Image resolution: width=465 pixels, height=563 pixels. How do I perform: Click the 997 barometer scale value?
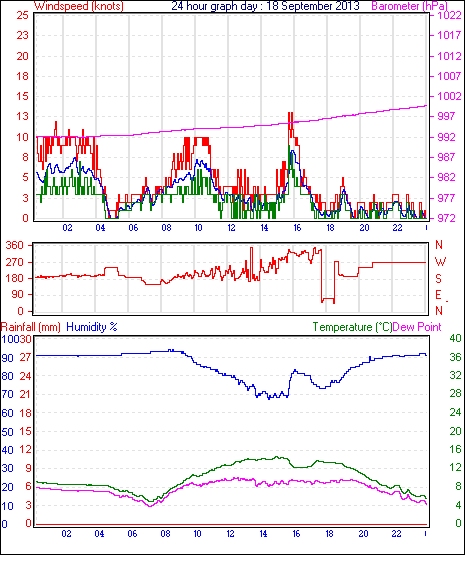point(446,116)
